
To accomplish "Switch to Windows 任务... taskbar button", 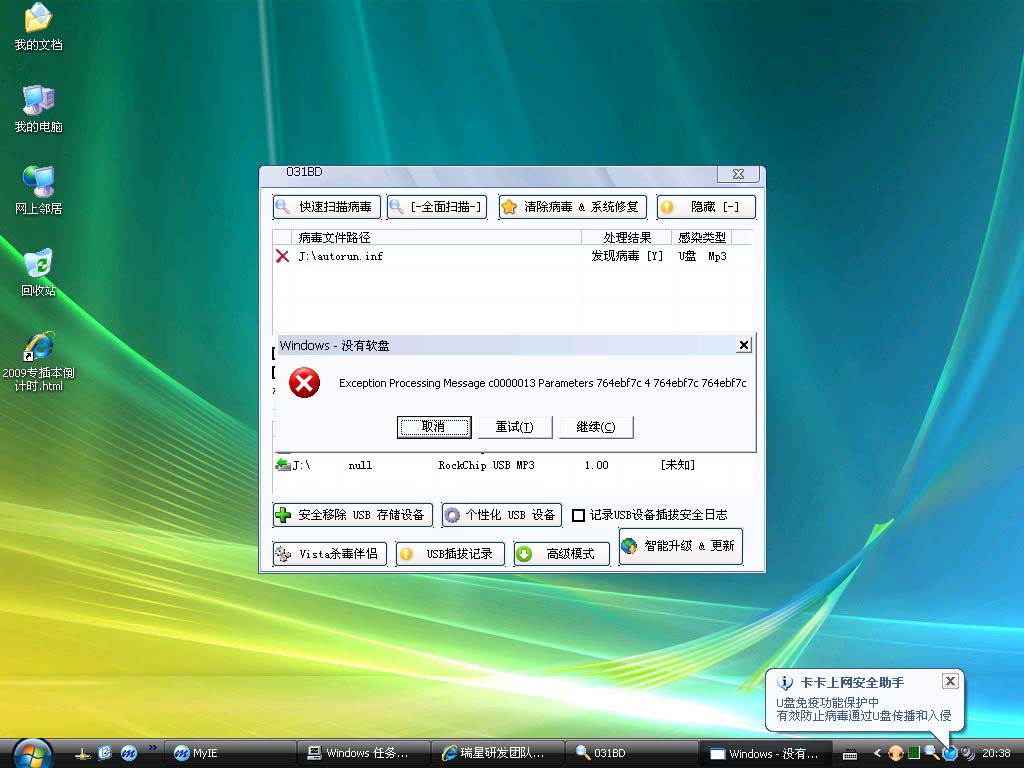I will (x=364, y=754).
